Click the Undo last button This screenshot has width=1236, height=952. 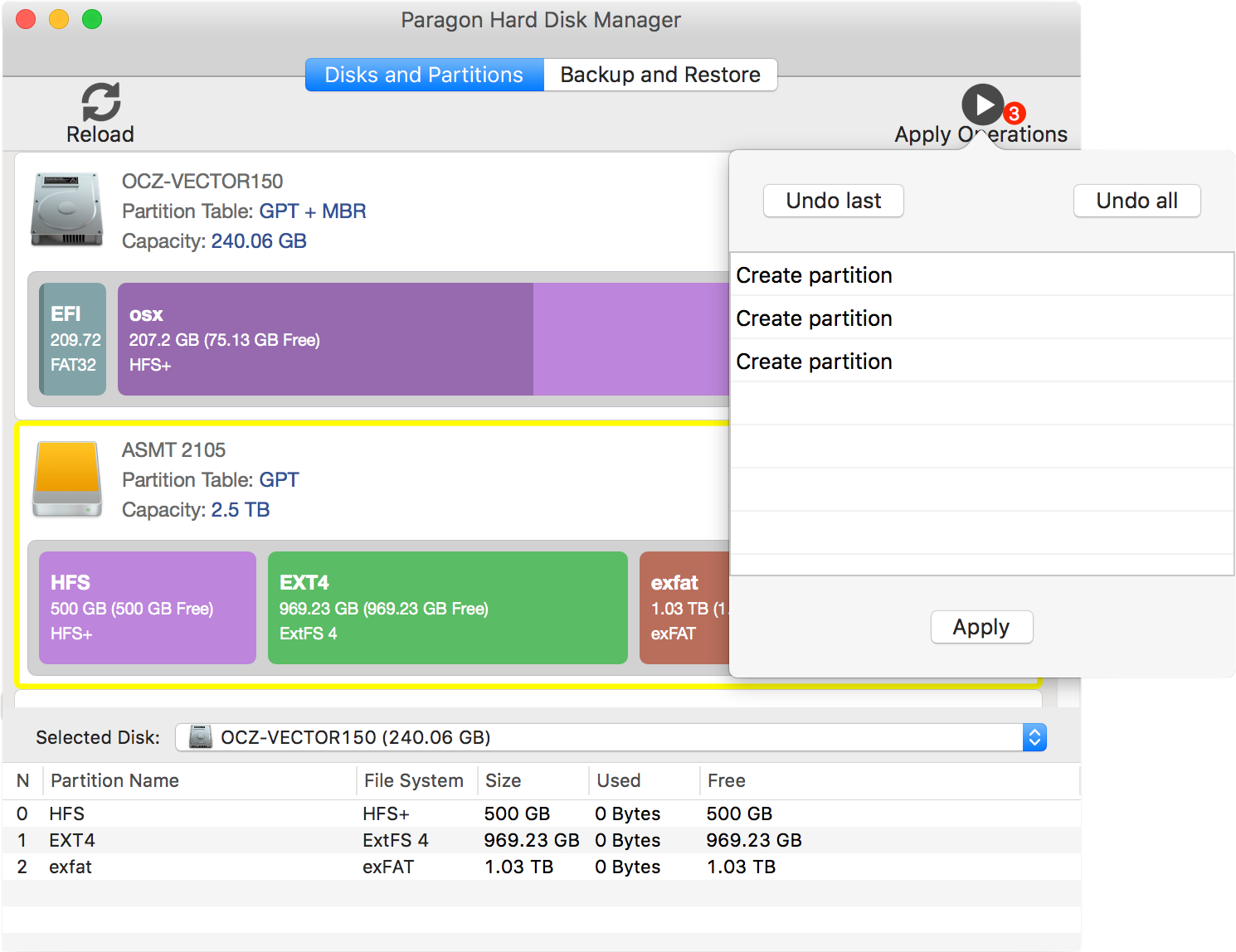833,201
